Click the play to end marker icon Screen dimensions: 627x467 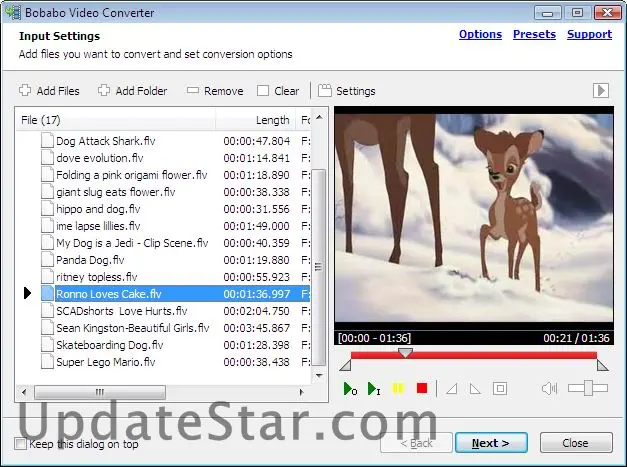pyautogui.click(x=374, y=388)
